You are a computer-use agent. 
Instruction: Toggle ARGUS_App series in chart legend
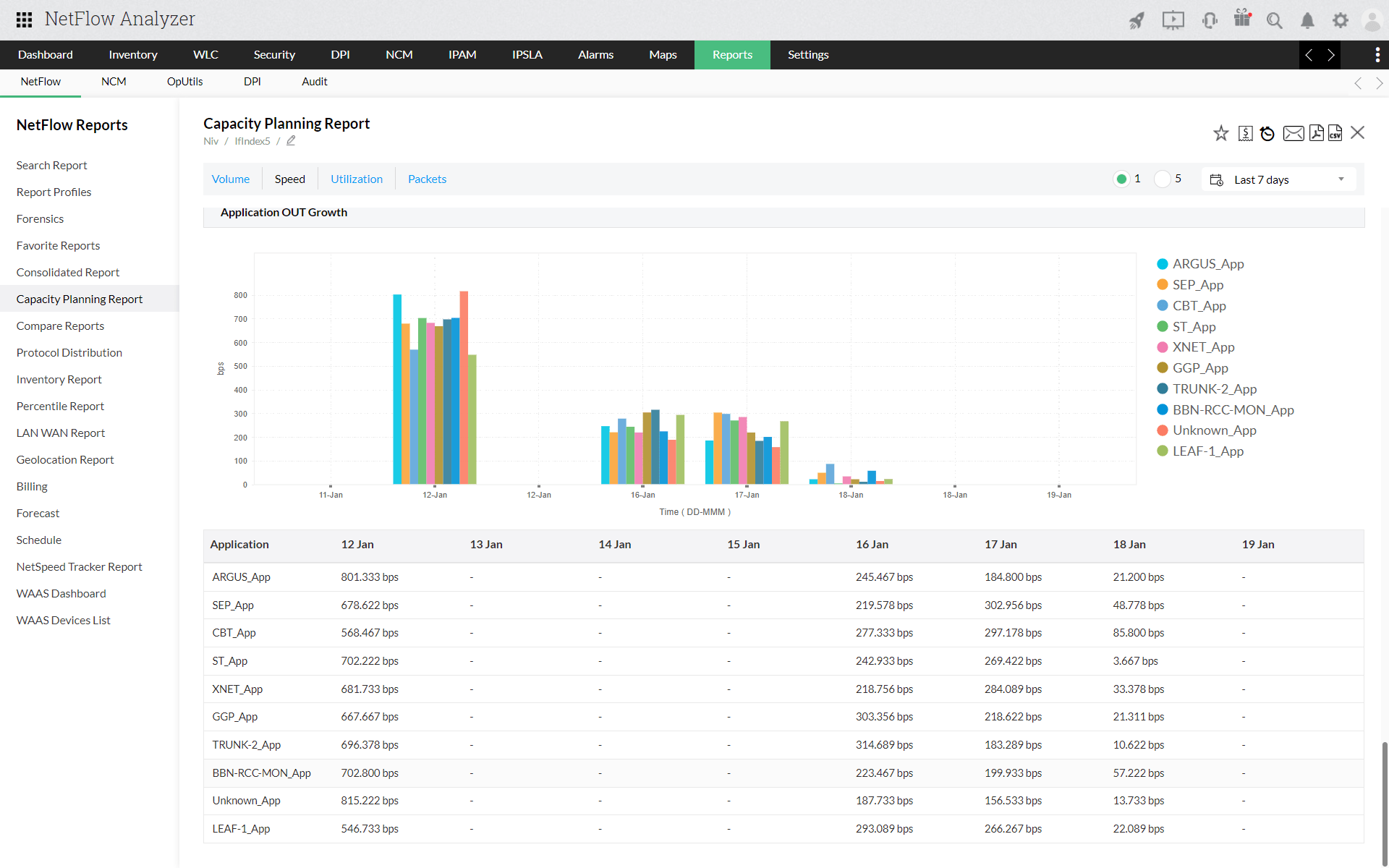point(1207,264)
